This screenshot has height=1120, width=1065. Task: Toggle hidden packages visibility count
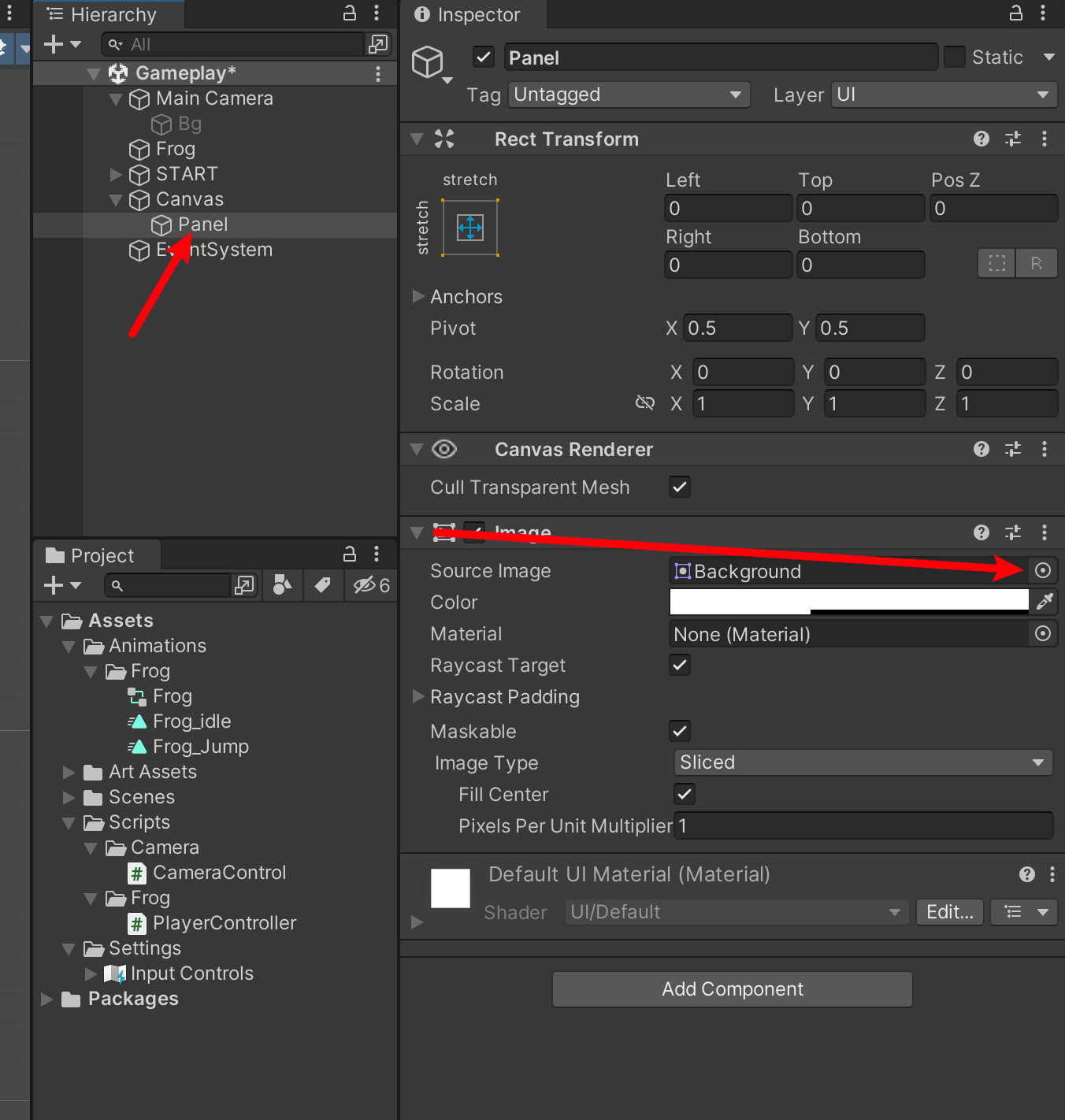[371, 585]
